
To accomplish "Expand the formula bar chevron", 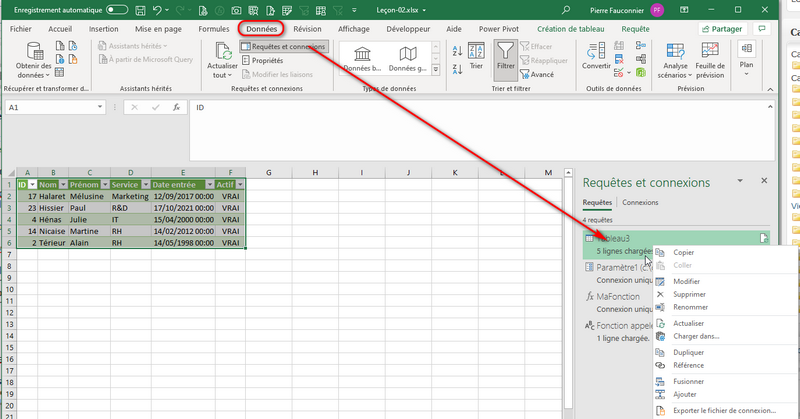I will coord(769,107).
